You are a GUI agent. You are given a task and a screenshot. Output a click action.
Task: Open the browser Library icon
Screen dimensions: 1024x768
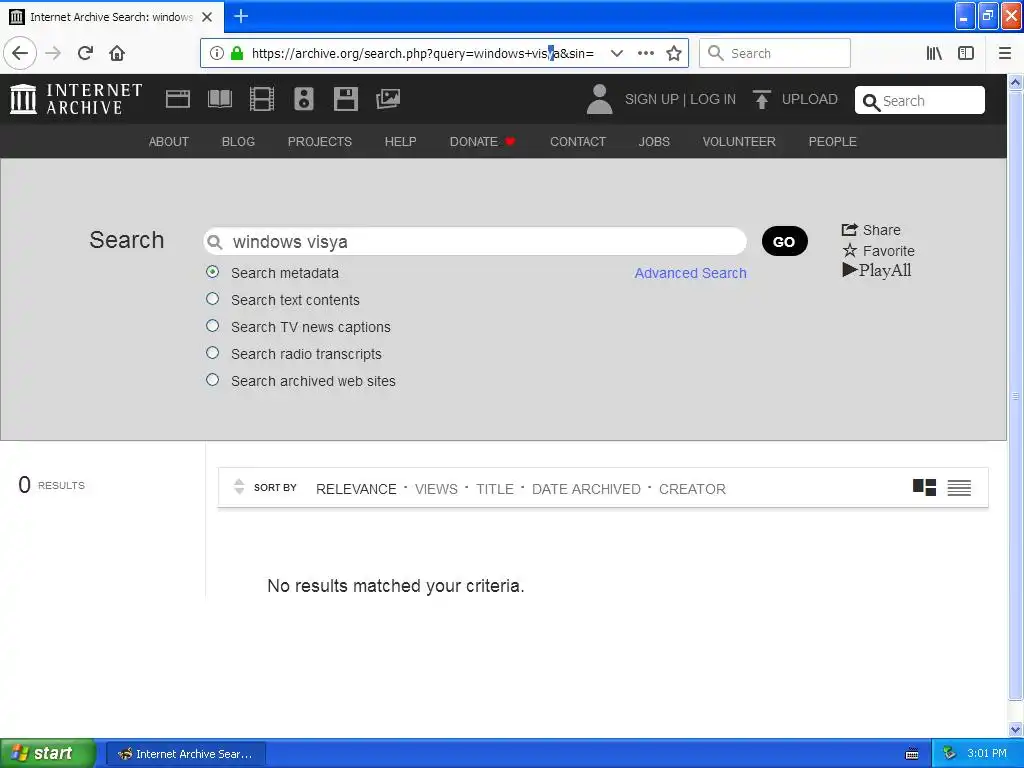pos(934,53)
